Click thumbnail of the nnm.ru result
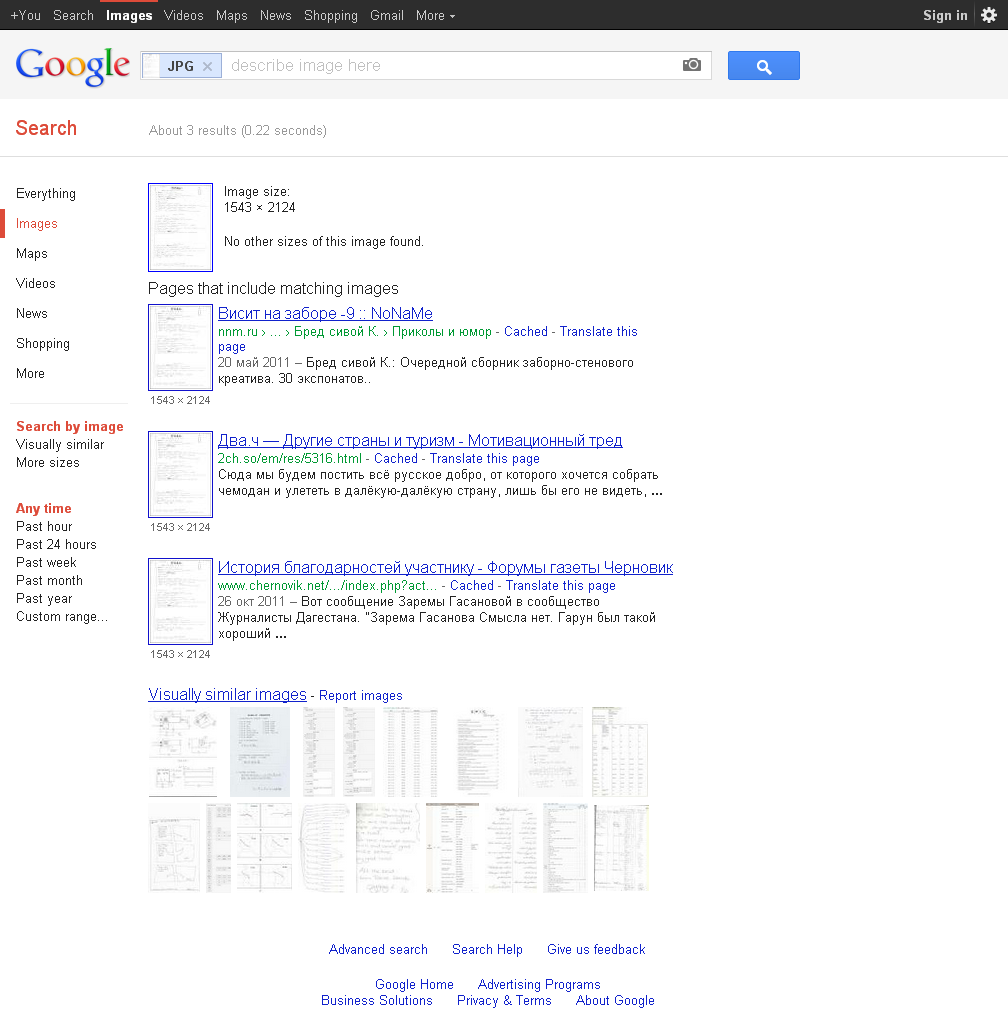Image resolution: width=1008 pixels, height=1027 pixels. [x=181, y=347]
